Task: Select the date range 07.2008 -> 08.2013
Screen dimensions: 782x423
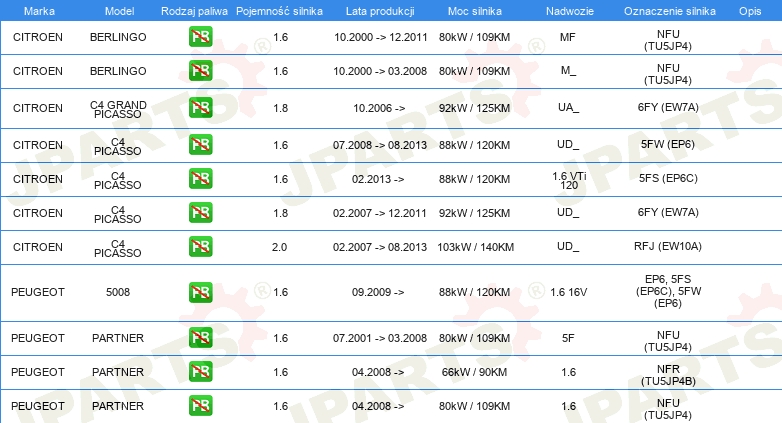Action: click(380, 145)
